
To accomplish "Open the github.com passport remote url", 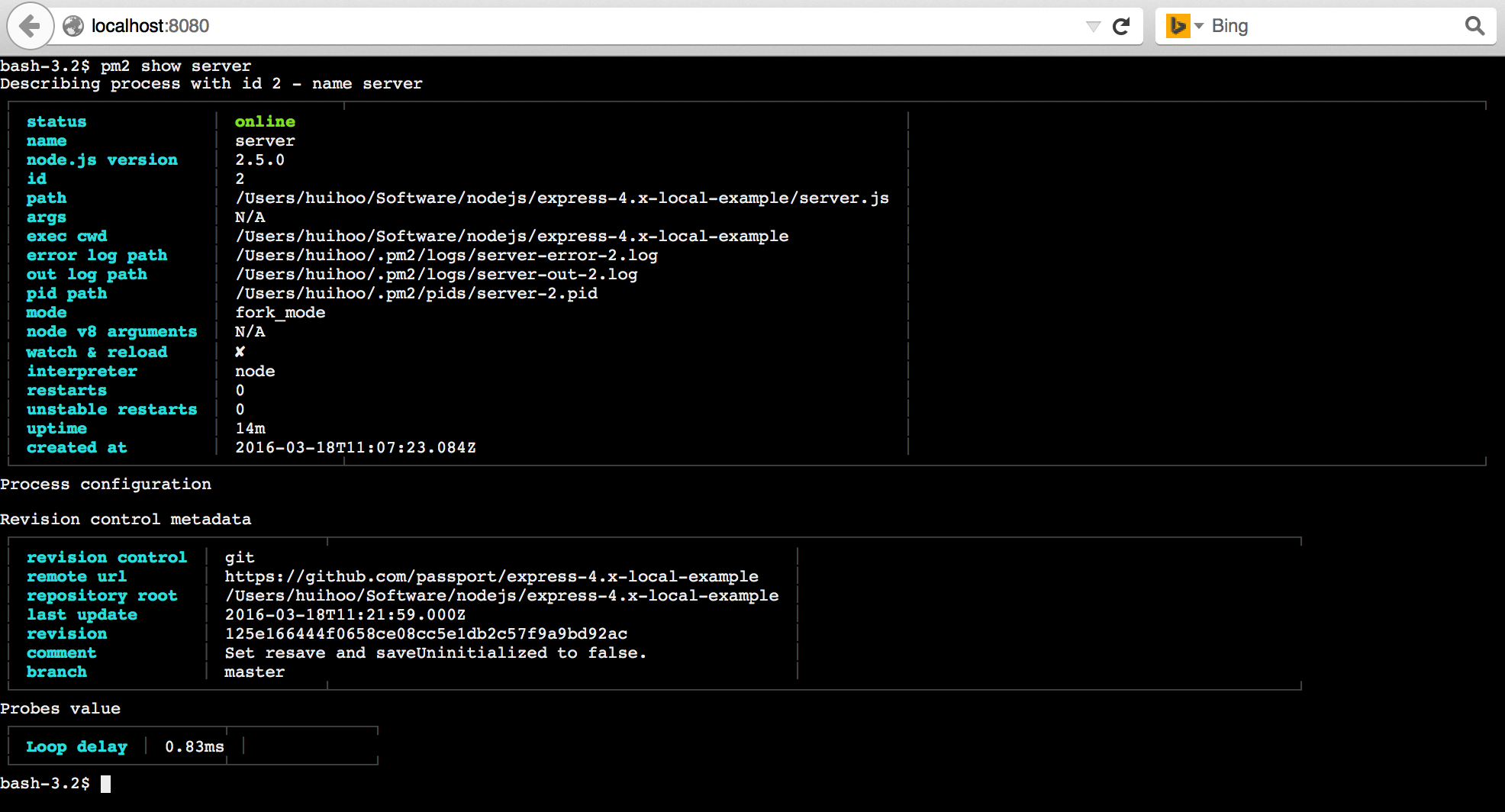I will (x=491, y=577).
